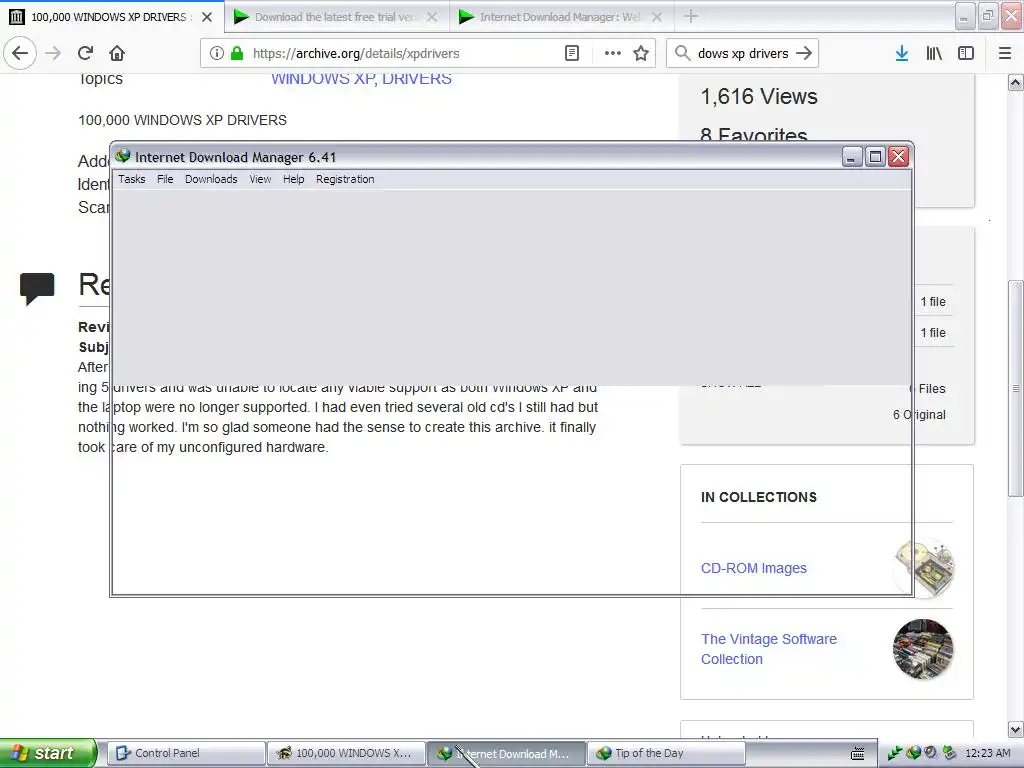
Task: Click the search magnifier icon
Action: point(682,53)
